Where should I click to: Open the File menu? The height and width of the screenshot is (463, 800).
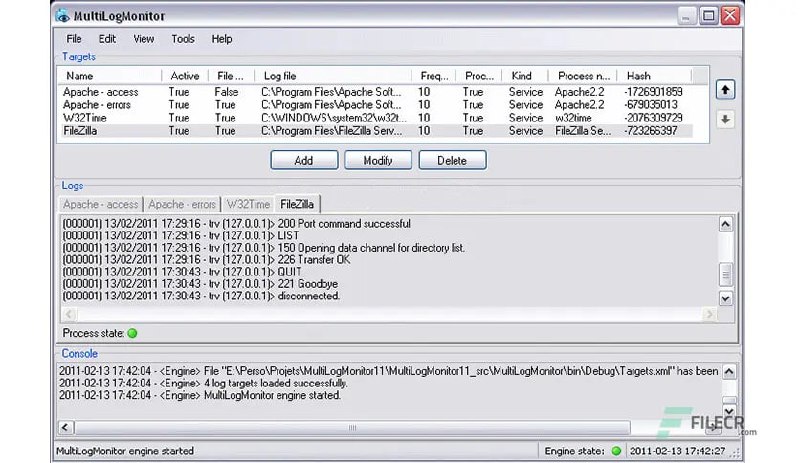[x=74, y=39]
